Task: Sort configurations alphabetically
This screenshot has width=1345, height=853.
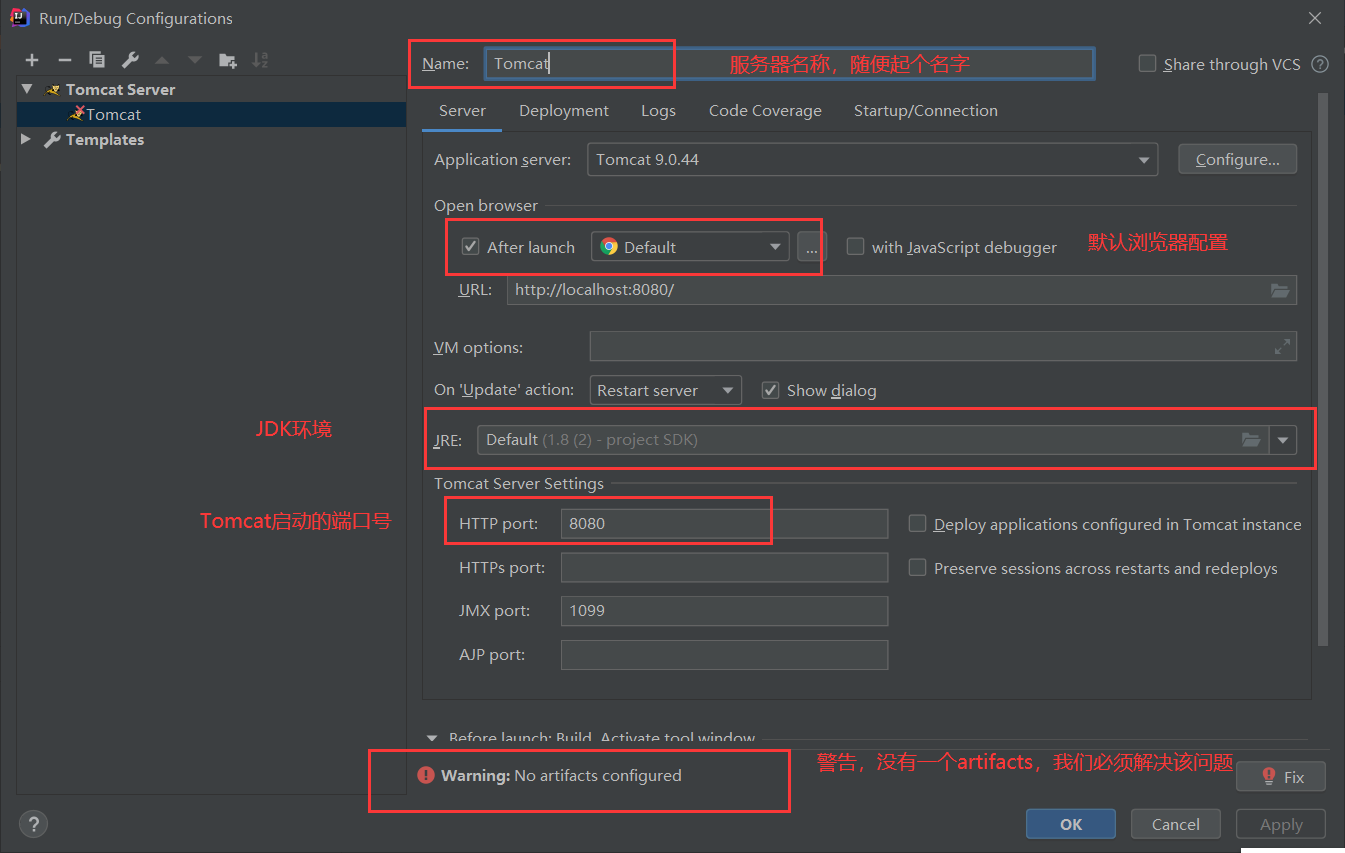Action: 259,59
